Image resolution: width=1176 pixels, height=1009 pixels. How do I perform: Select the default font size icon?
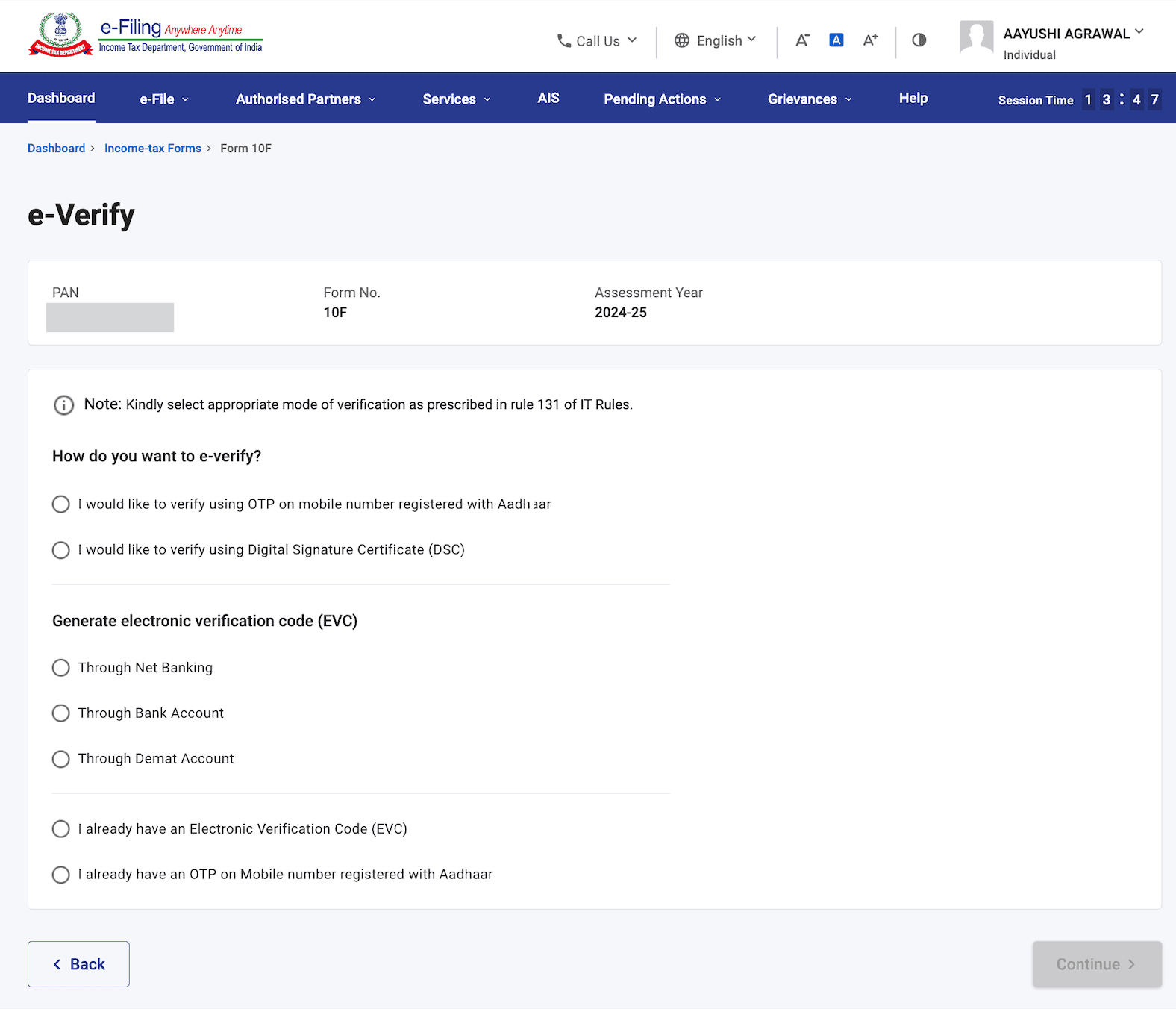click(836, 40)
